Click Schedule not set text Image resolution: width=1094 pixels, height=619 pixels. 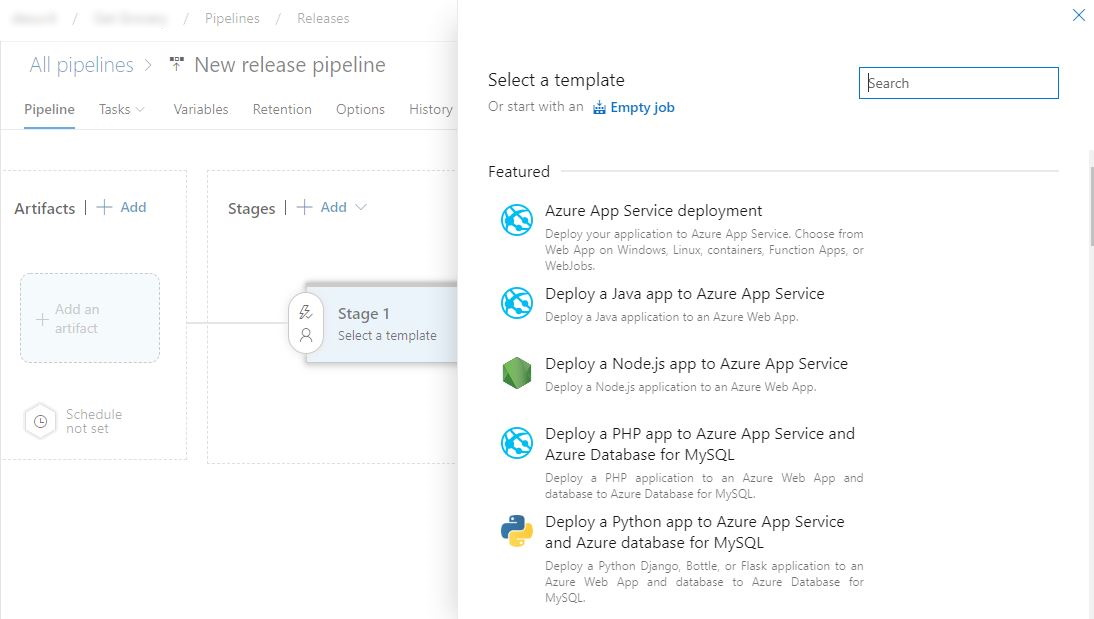93,422
